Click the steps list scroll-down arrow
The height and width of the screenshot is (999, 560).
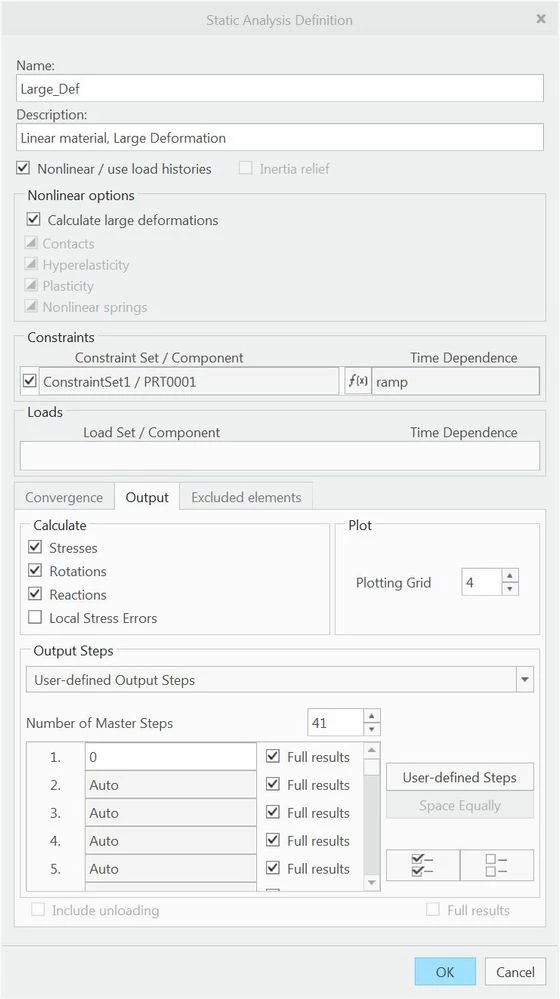tap(372, 883)
